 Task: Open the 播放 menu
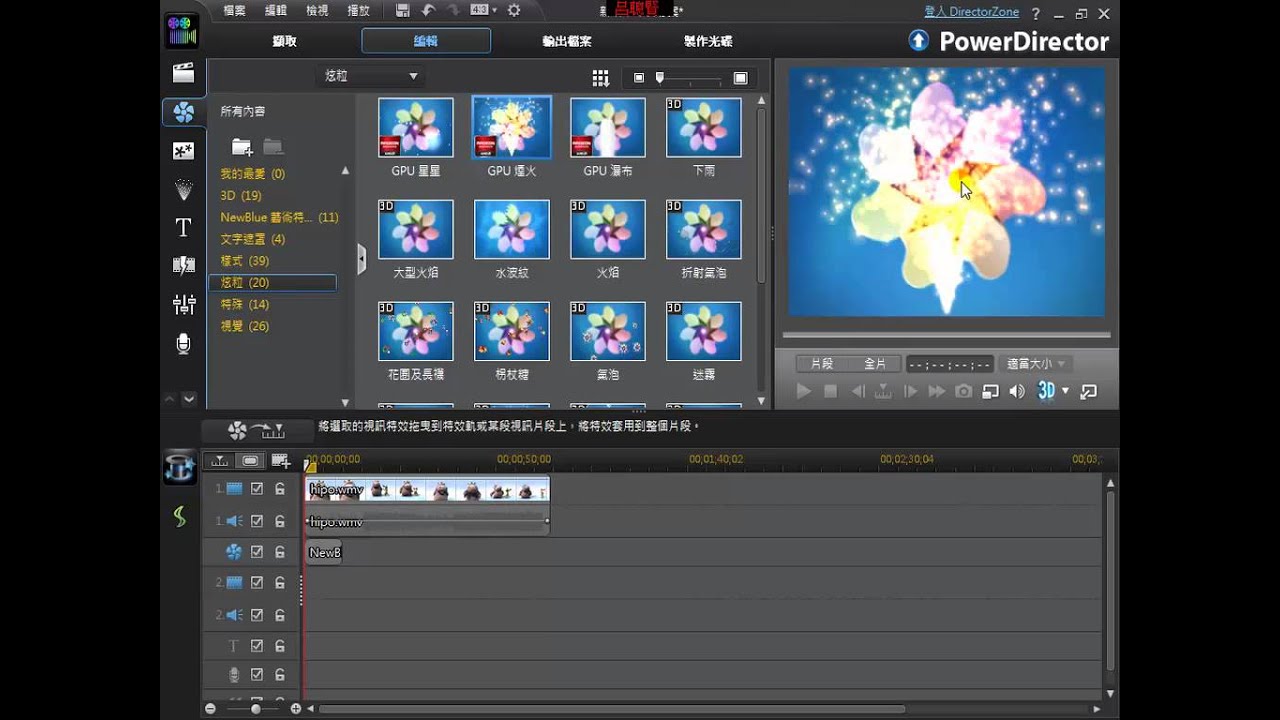(x=357, y=10)
